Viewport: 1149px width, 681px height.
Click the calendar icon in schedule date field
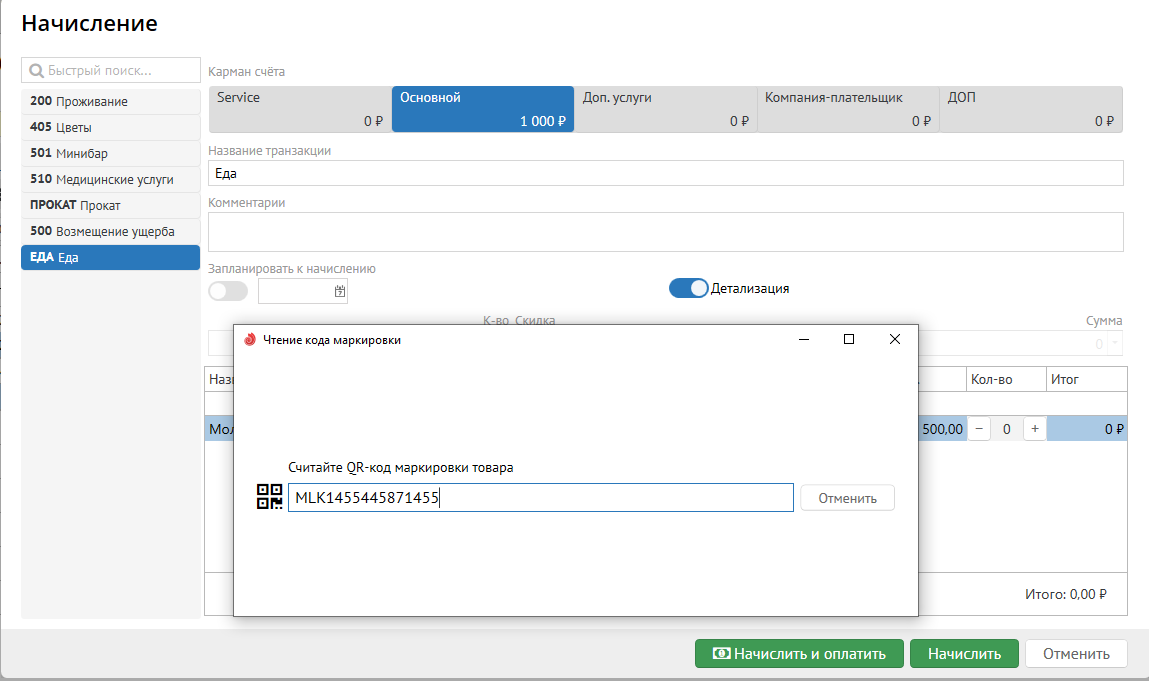click(x=340, y=291)
